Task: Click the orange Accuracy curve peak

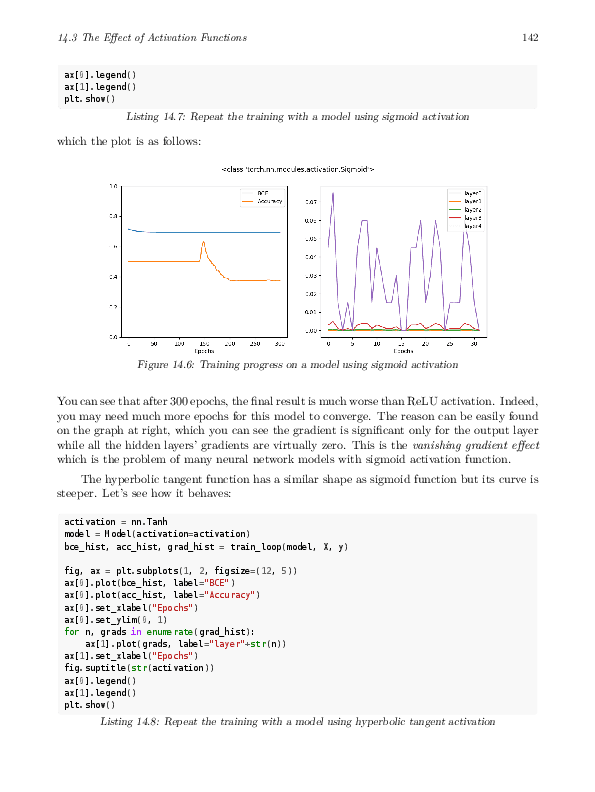Action: point(203,243)
